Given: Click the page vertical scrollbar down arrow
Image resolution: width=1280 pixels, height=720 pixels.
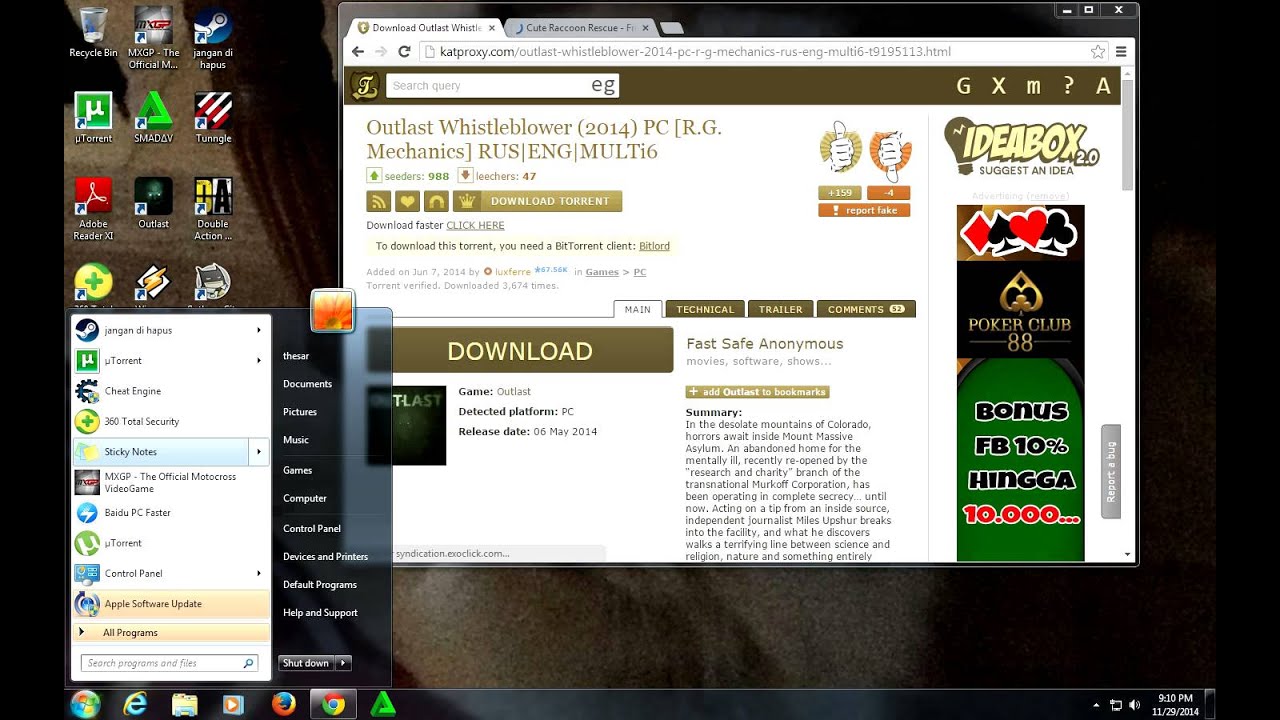Looking at the screenshot, I should click(x=1128, y=554).
